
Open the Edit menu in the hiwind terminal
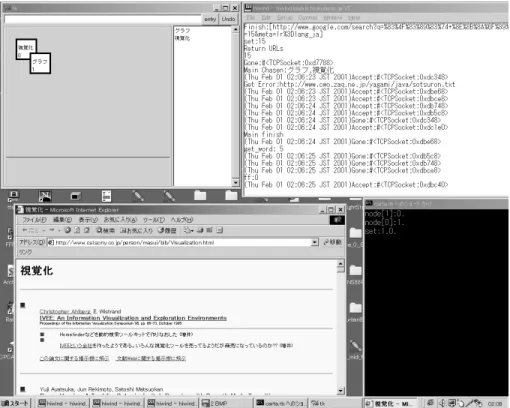266,17
